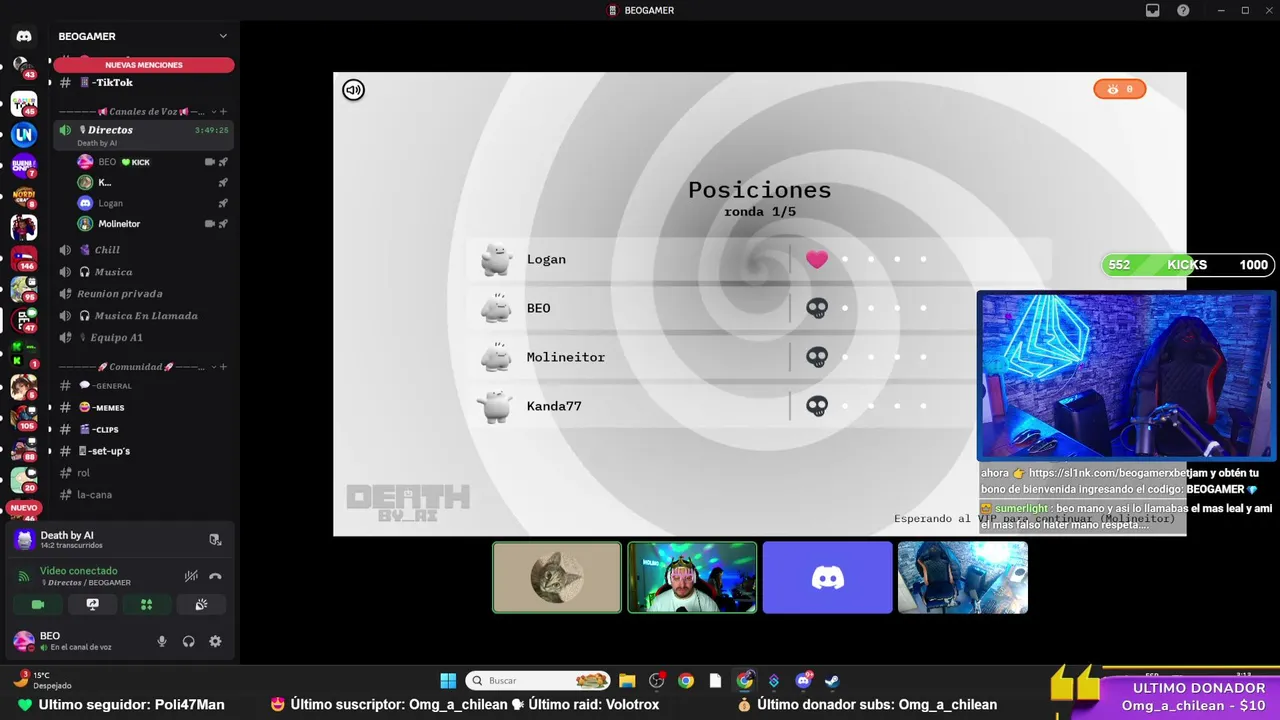This screenshot has width=1280, height=720.
Task: Open the TikTok text channel
Action: [144, 83]
